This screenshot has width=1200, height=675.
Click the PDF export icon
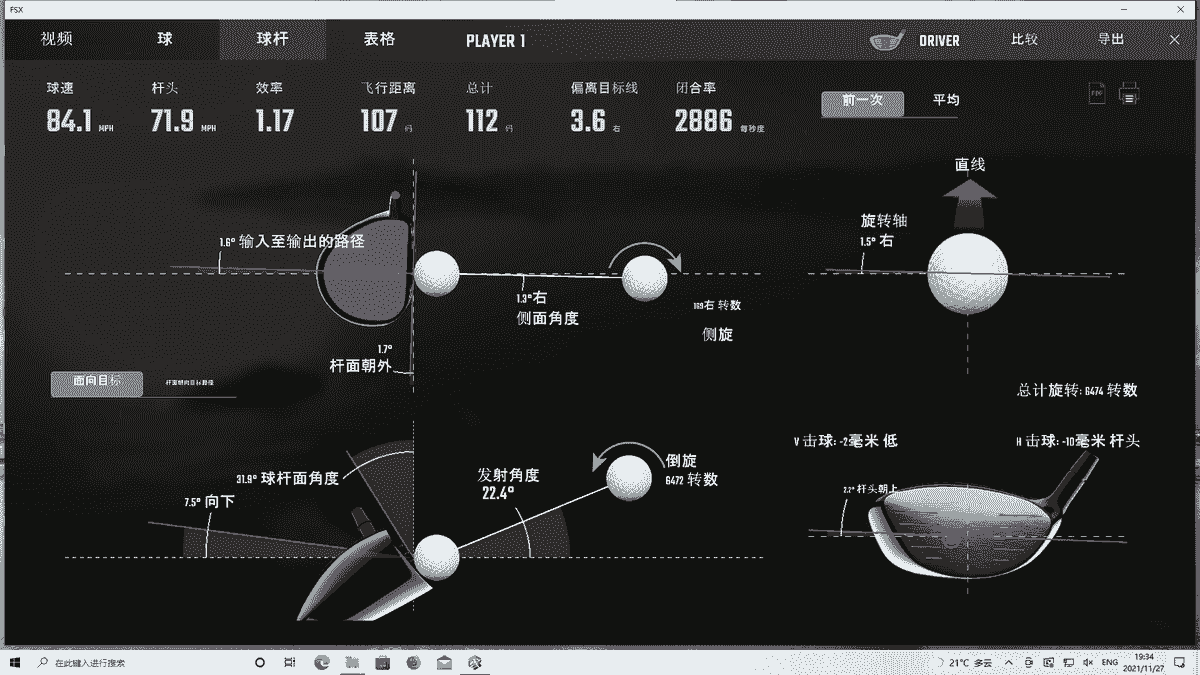1097,95
